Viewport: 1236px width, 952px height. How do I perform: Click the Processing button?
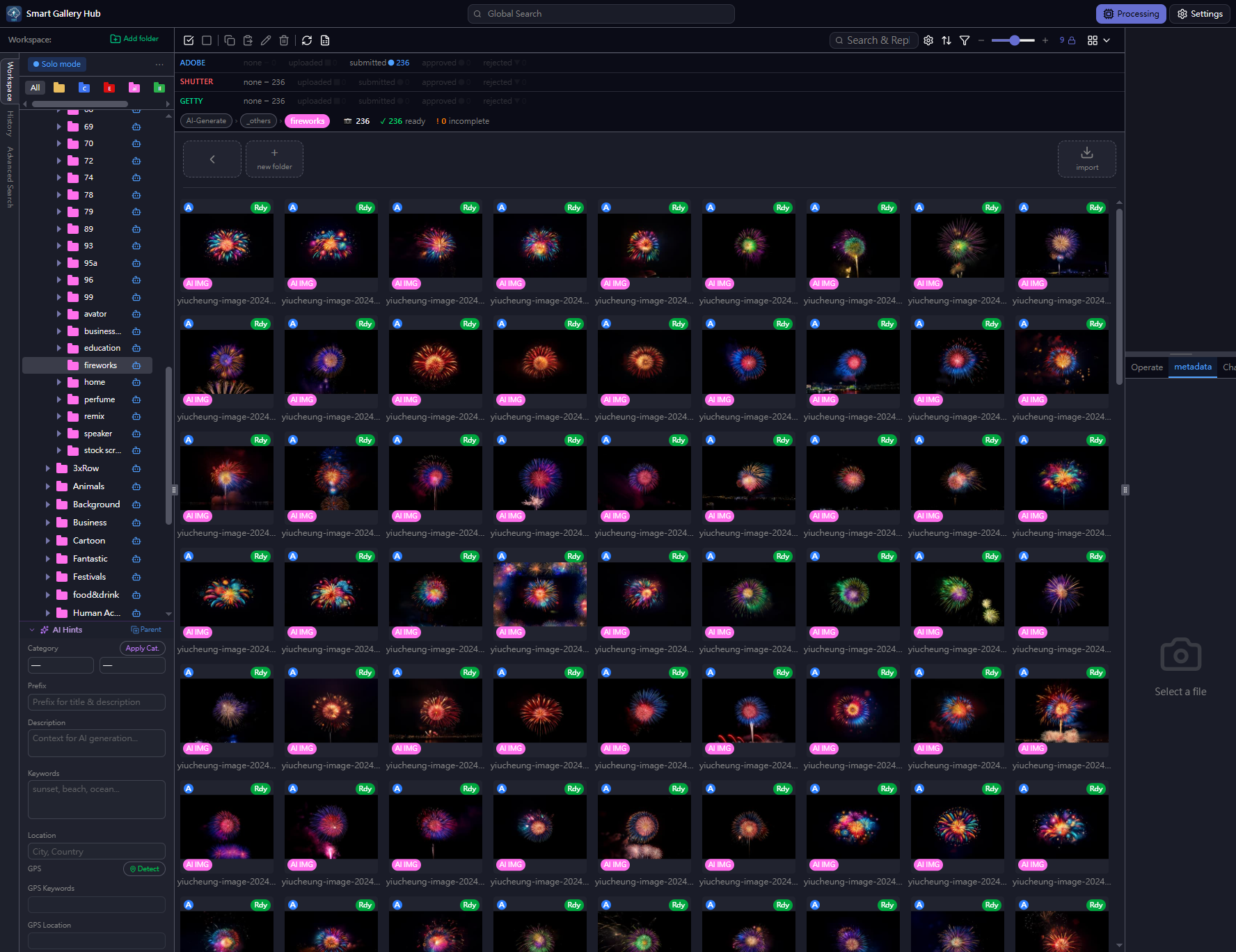[1130, 14]
